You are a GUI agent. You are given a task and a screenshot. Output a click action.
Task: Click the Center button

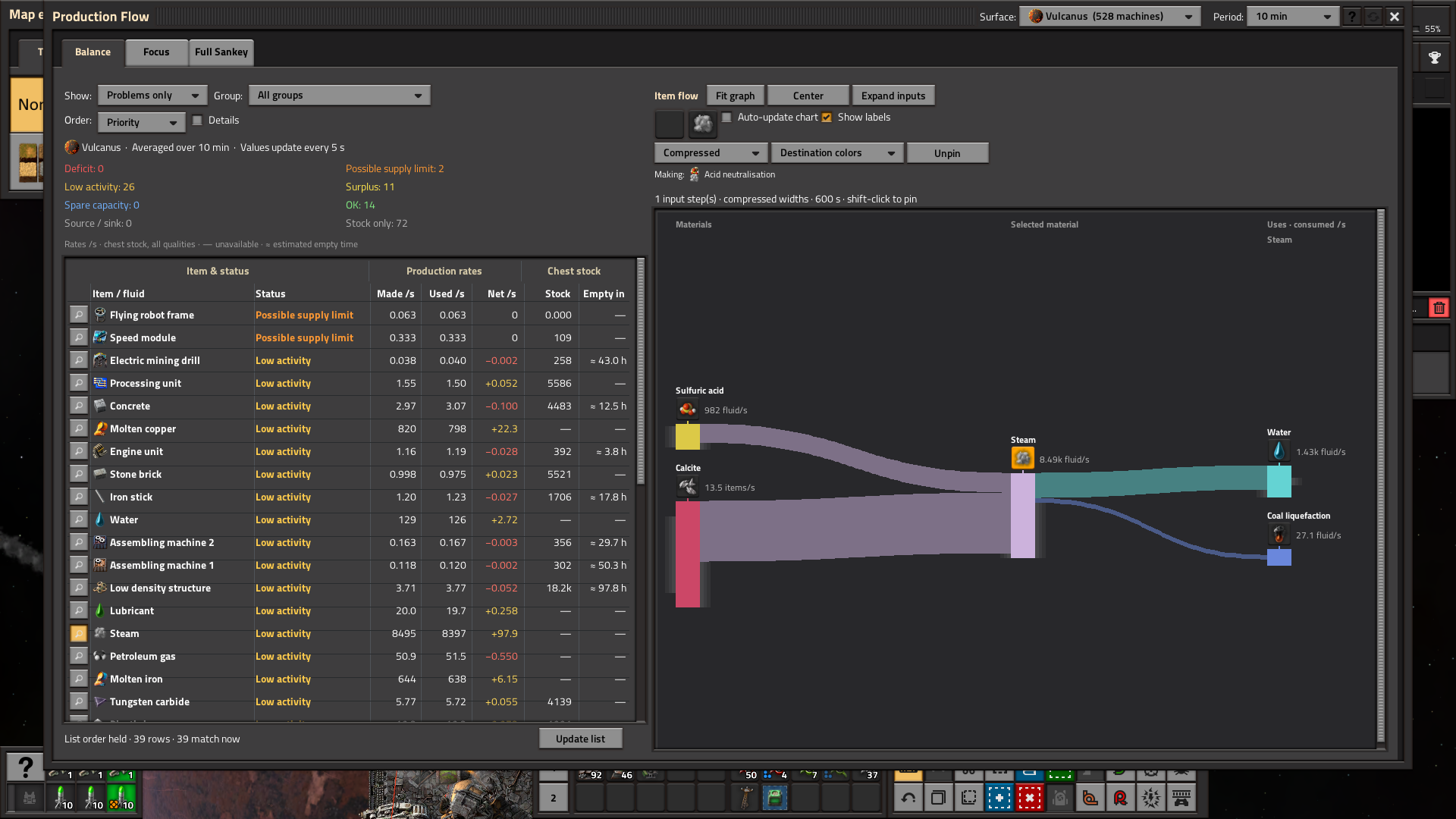point(808,96)
